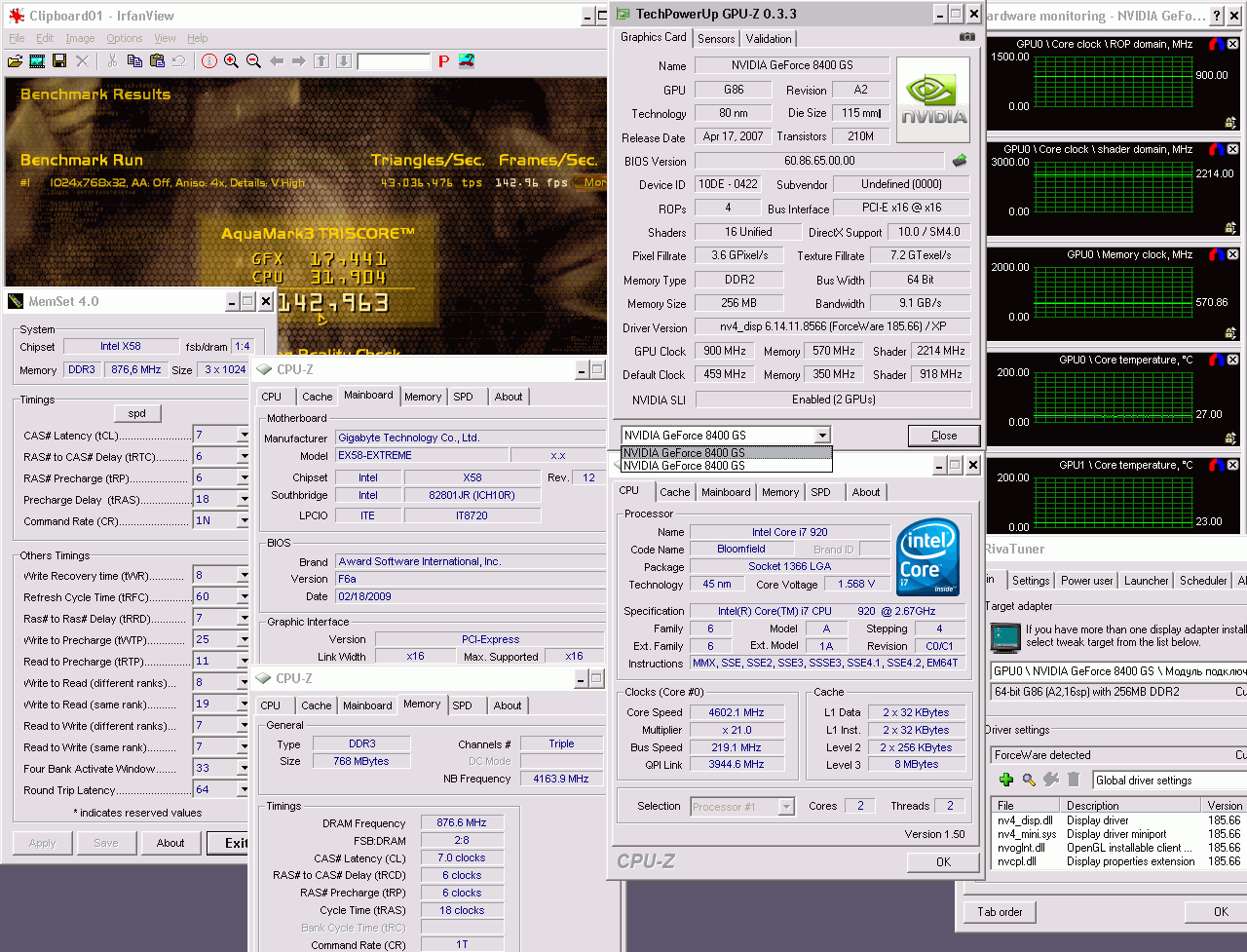Screen dimensions: 1247x952
Task: Open RivaTuner target adapter GPU0 combo box
Action: 1118,671
